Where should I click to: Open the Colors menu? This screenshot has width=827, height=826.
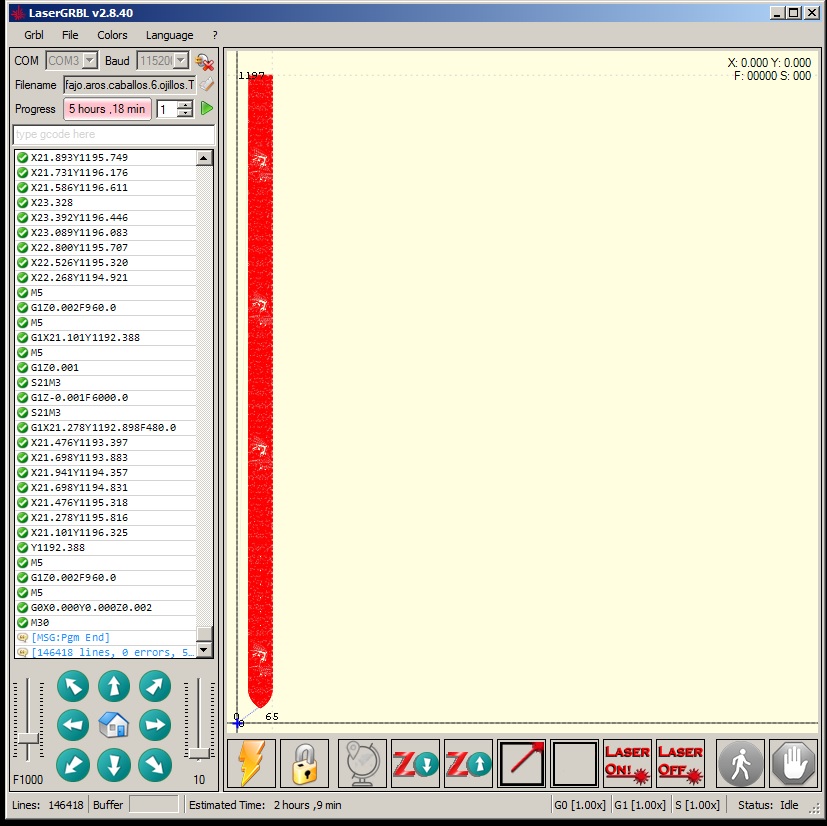tap(112, 35)
